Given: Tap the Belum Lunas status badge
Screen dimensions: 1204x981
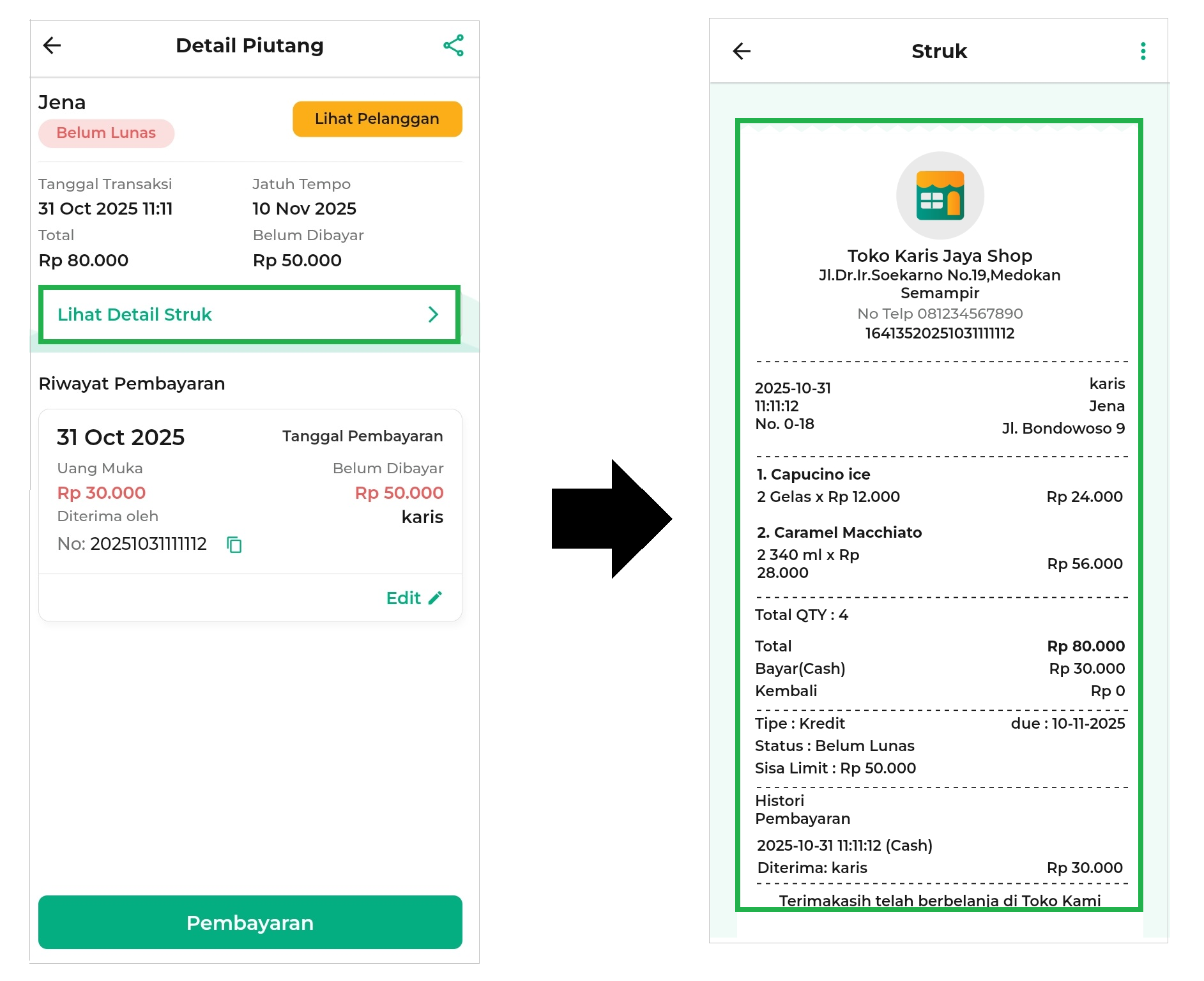Looking at the screenshot, I should point(106,133).
